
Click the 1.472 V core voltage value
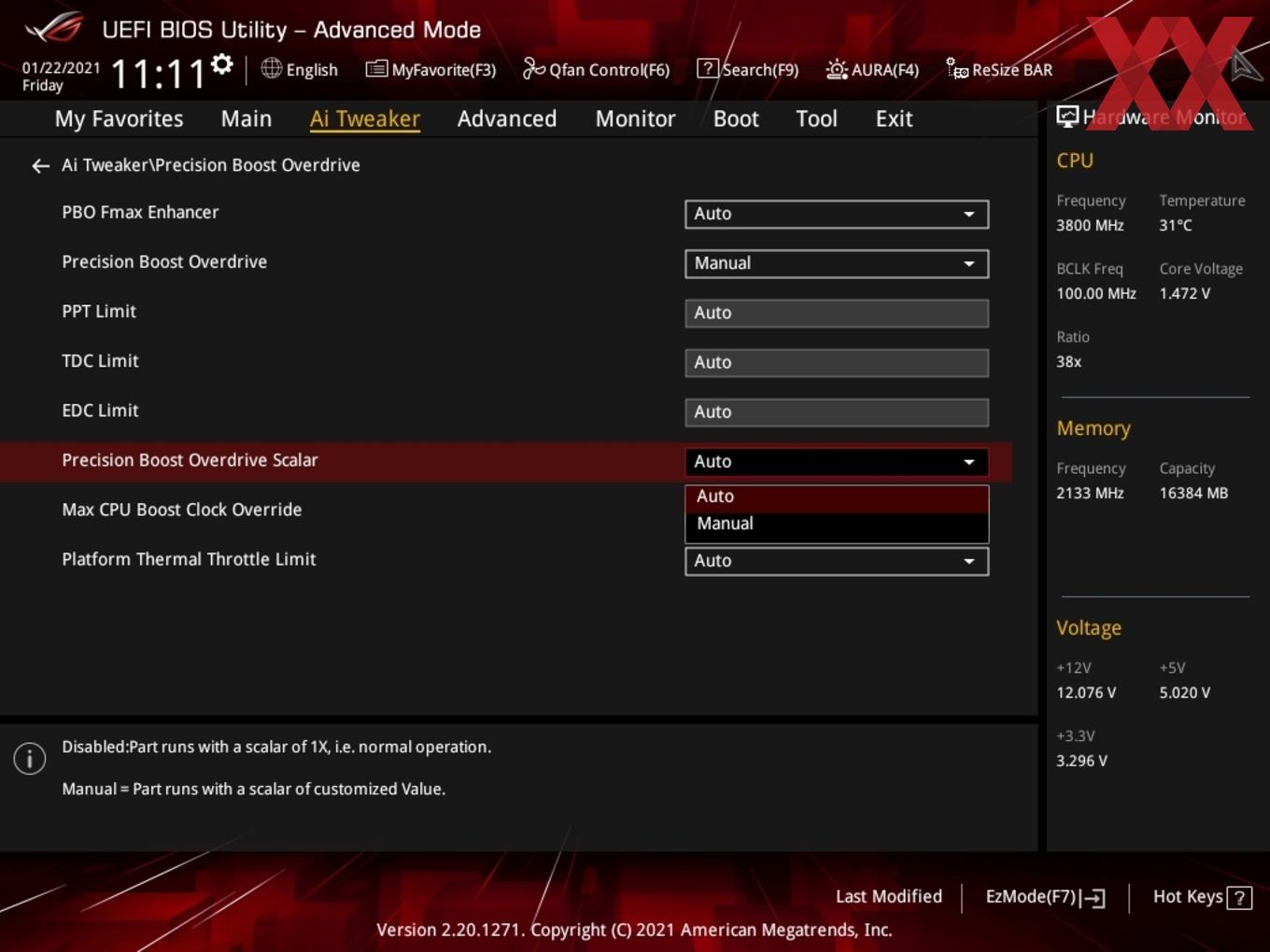pos(1185,294)
